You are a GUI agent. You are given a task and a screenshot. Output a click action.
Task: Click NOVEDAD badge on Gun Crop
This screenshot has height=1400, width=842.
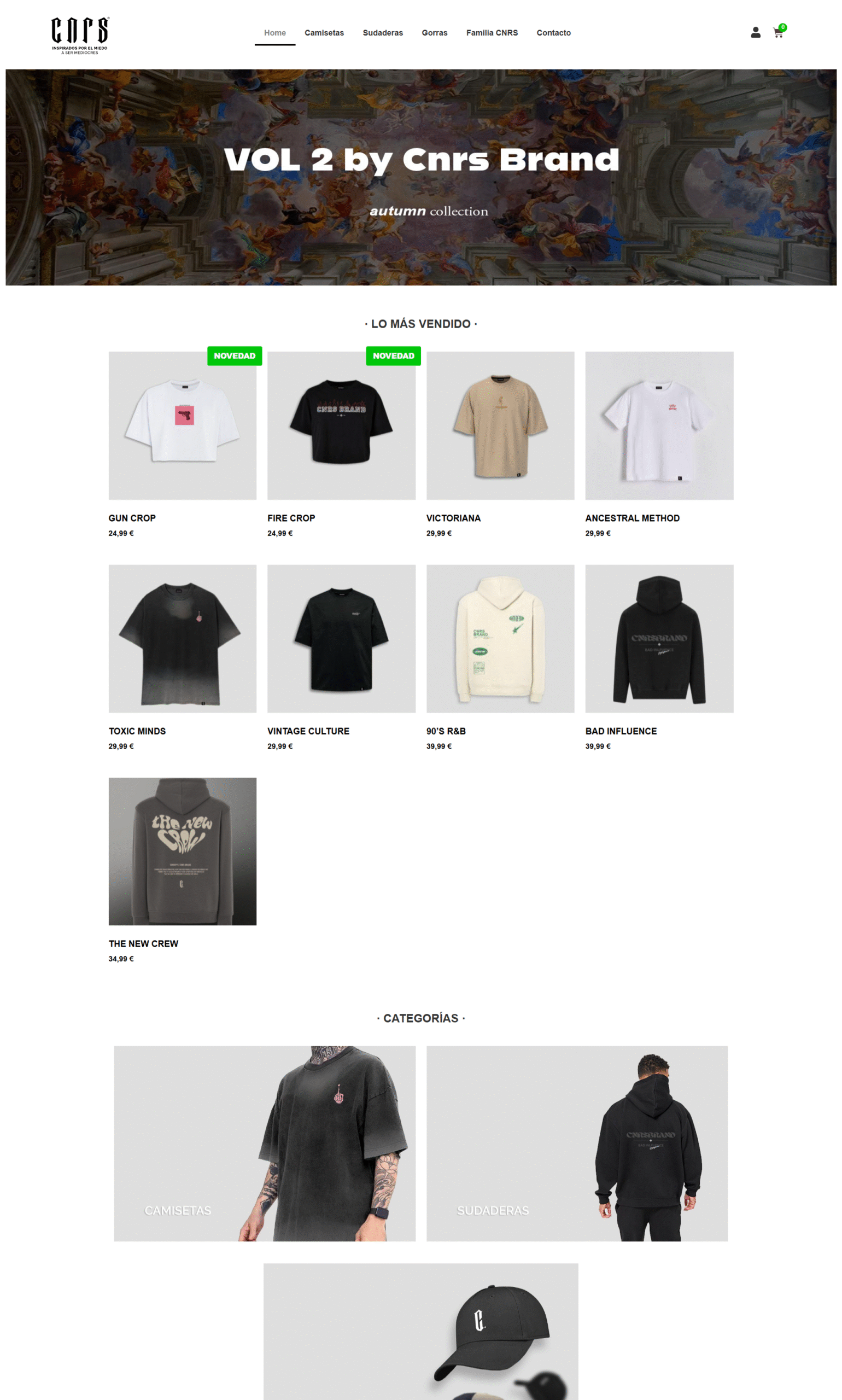click(235, 356)
